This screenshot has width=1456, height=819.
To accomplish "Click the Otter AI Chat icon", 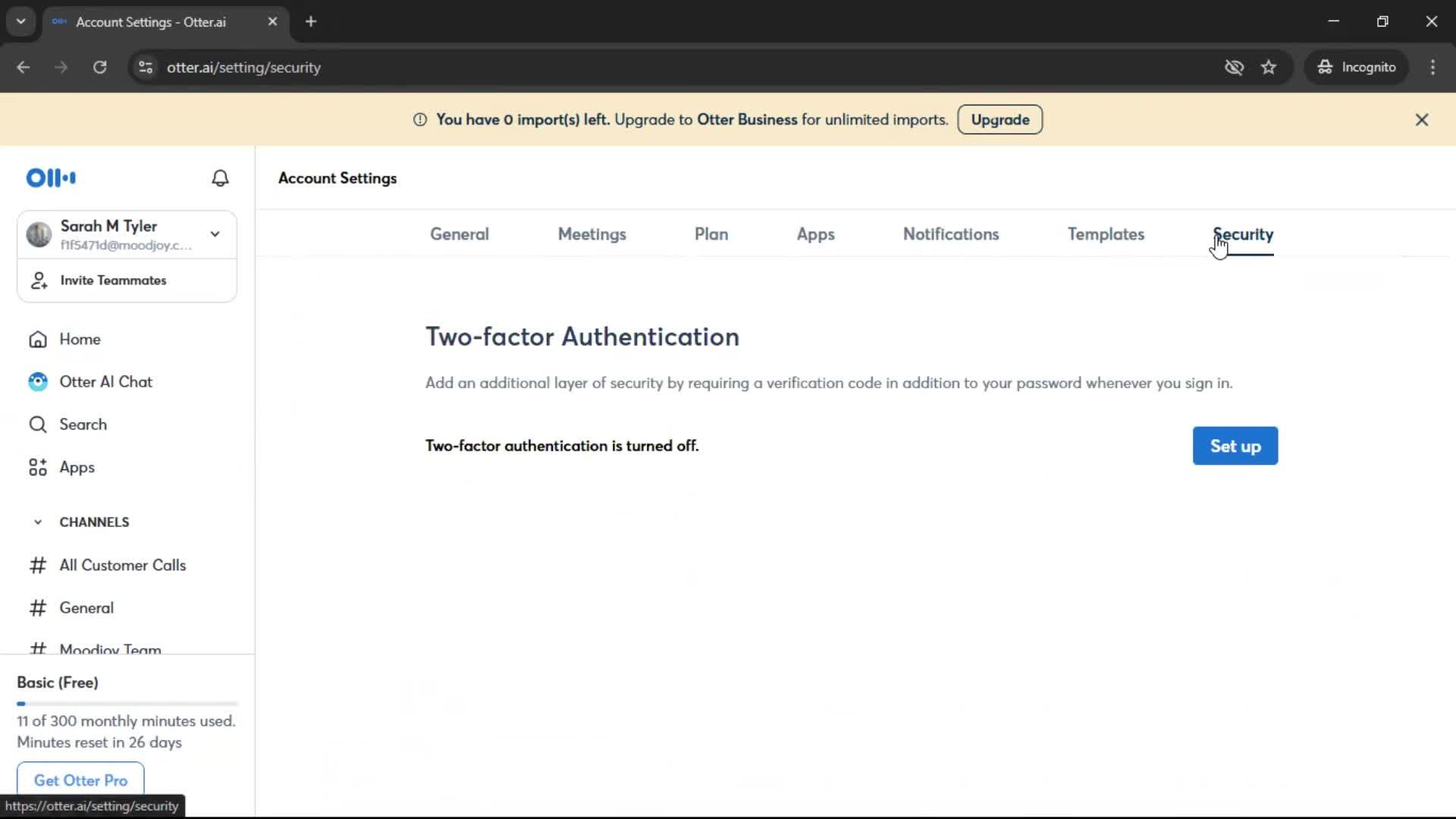I will [38, 382].
